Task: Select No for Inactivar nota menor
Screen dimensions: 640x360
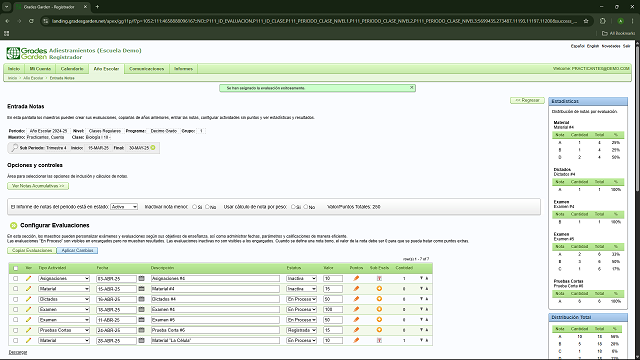Action: (207, 207)
